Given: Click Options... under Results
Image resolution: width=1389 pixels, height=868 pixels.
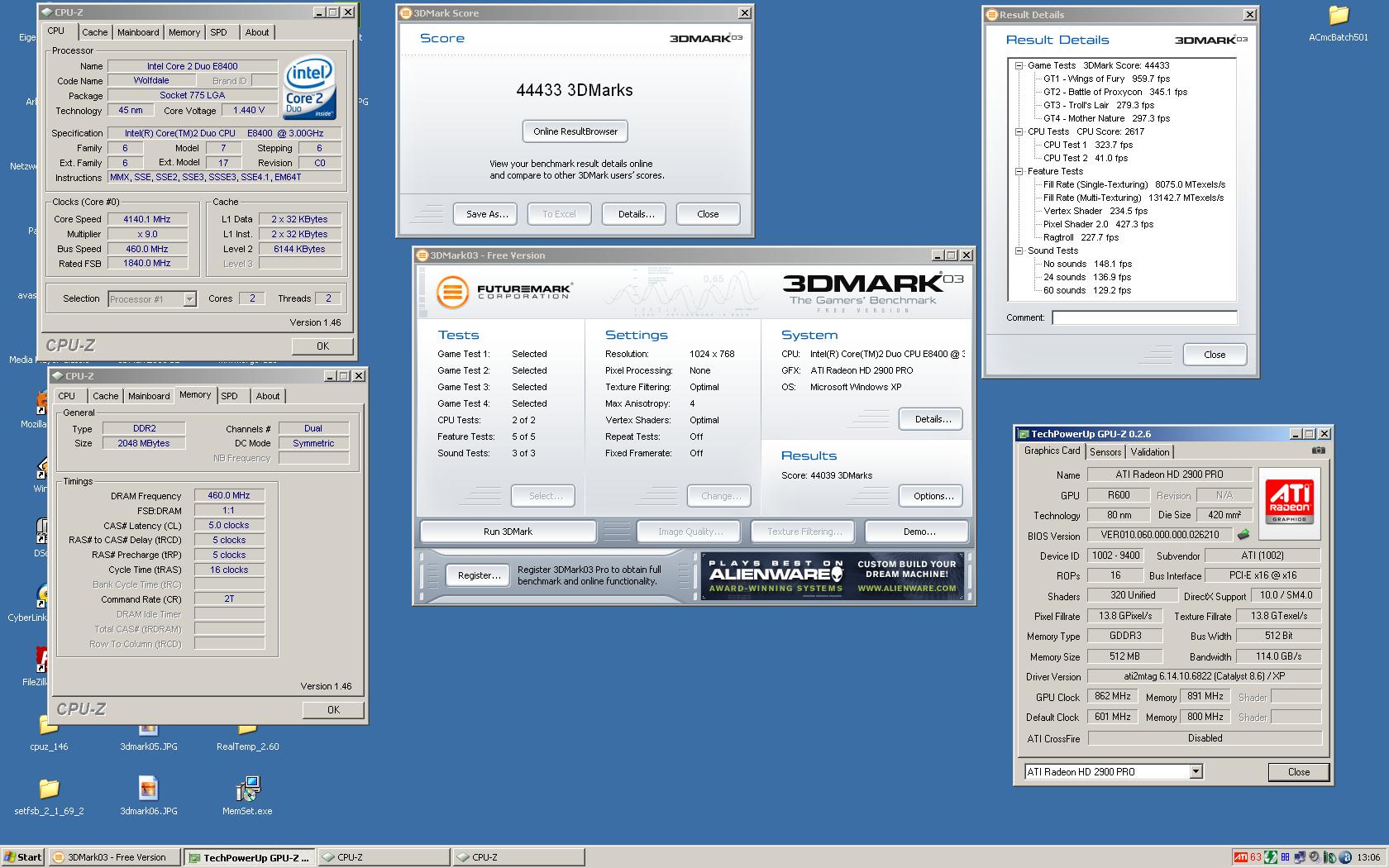Looking at the screenshot, I should (932, 496).
